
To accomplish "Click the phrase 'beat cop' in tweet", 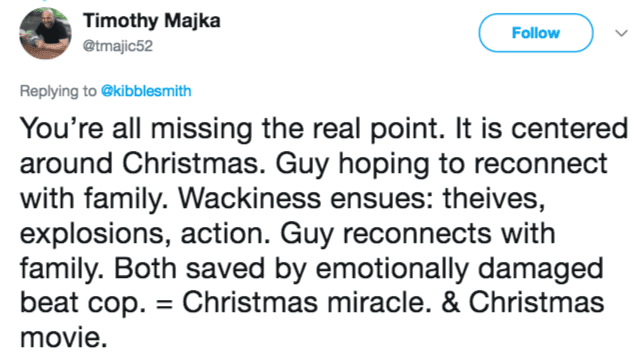I will [83, 303].
